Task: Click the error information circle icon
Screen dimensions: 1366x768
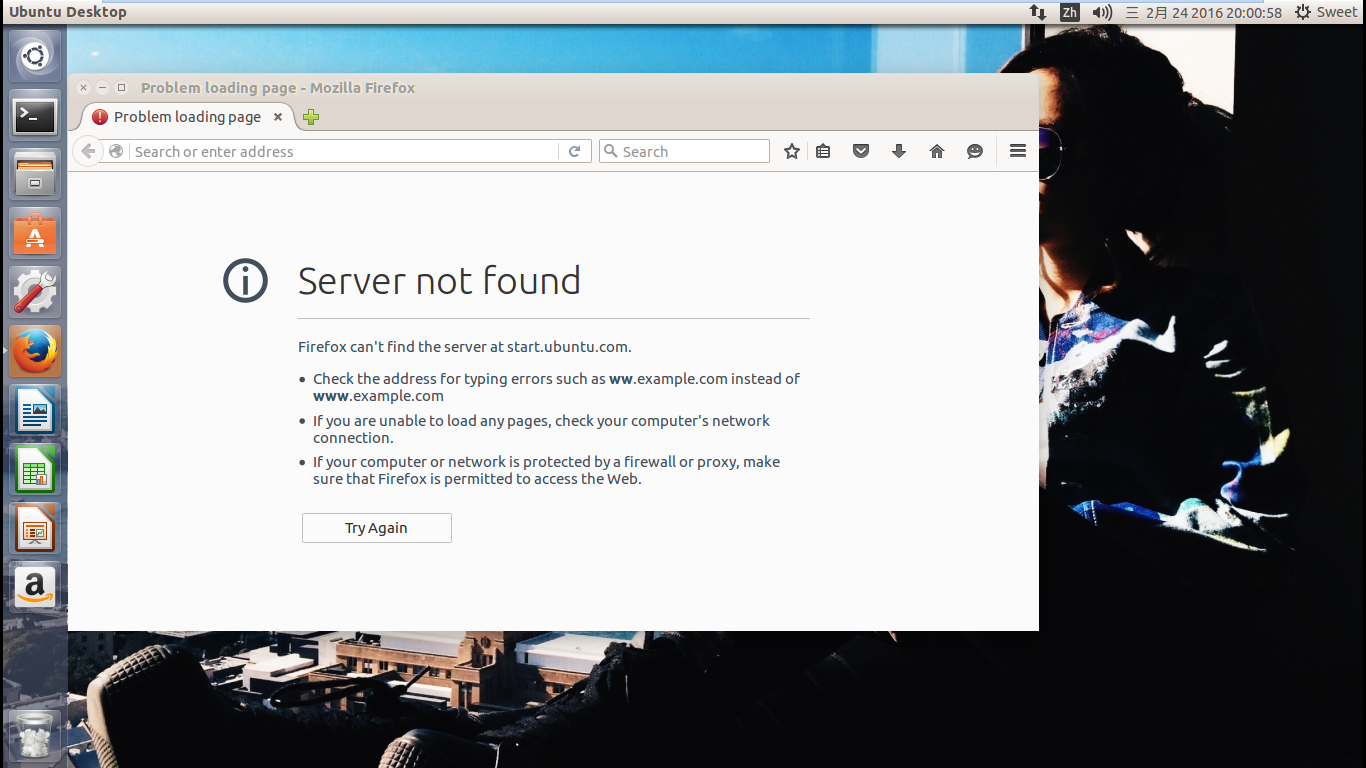Action: (x=245, y=281)
